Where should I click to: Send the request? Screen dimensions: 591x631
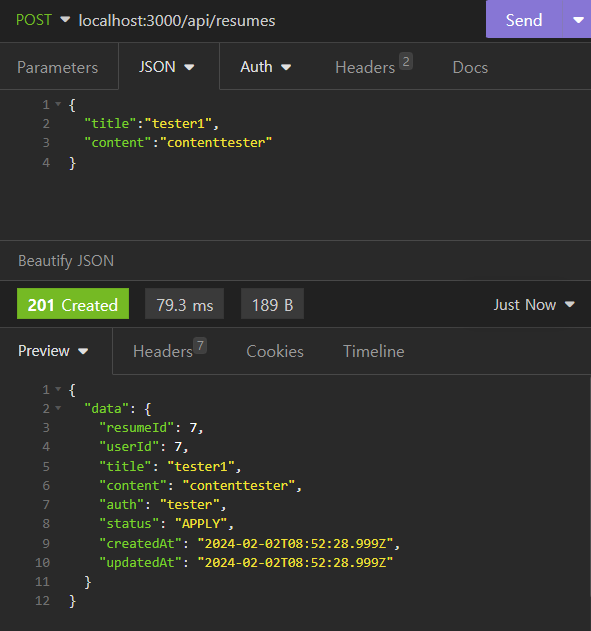click(523, 20)
